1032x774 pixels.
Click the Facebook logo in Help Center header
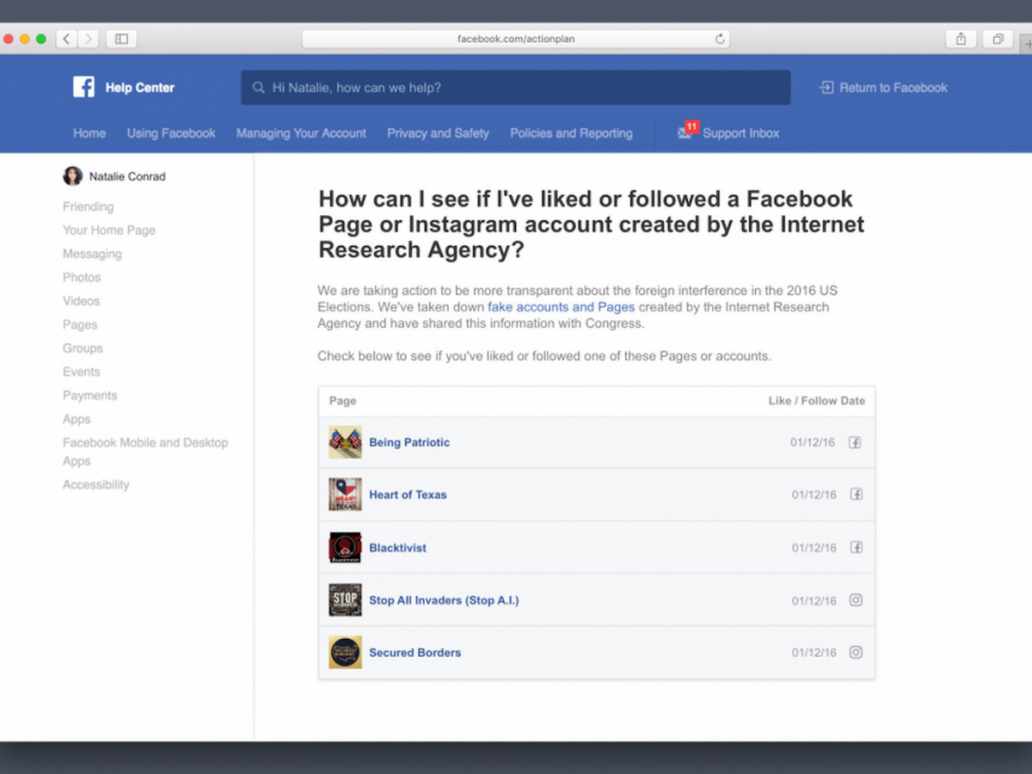click(x=84, y=87)
